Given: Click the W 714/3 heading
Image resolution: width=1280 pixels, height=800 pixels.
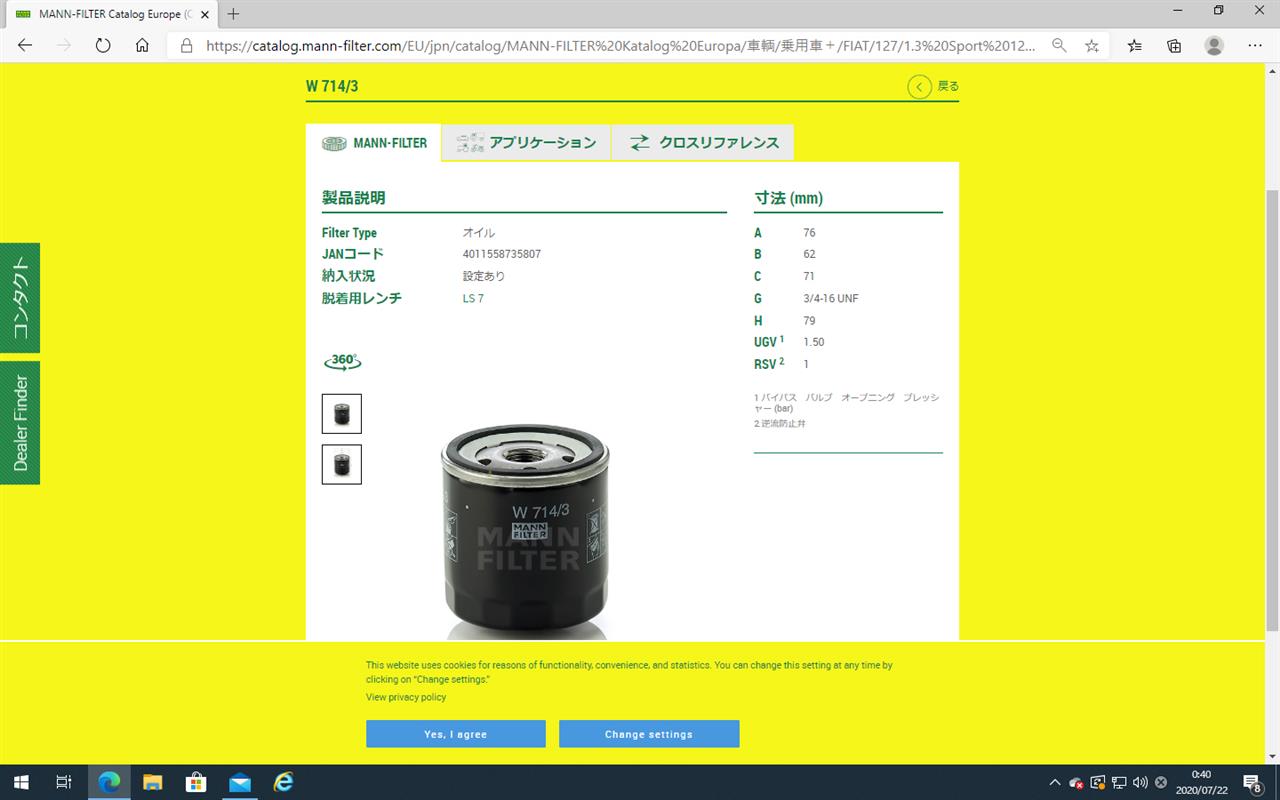Looking at the screenshot, I should (x=332, y=86).
